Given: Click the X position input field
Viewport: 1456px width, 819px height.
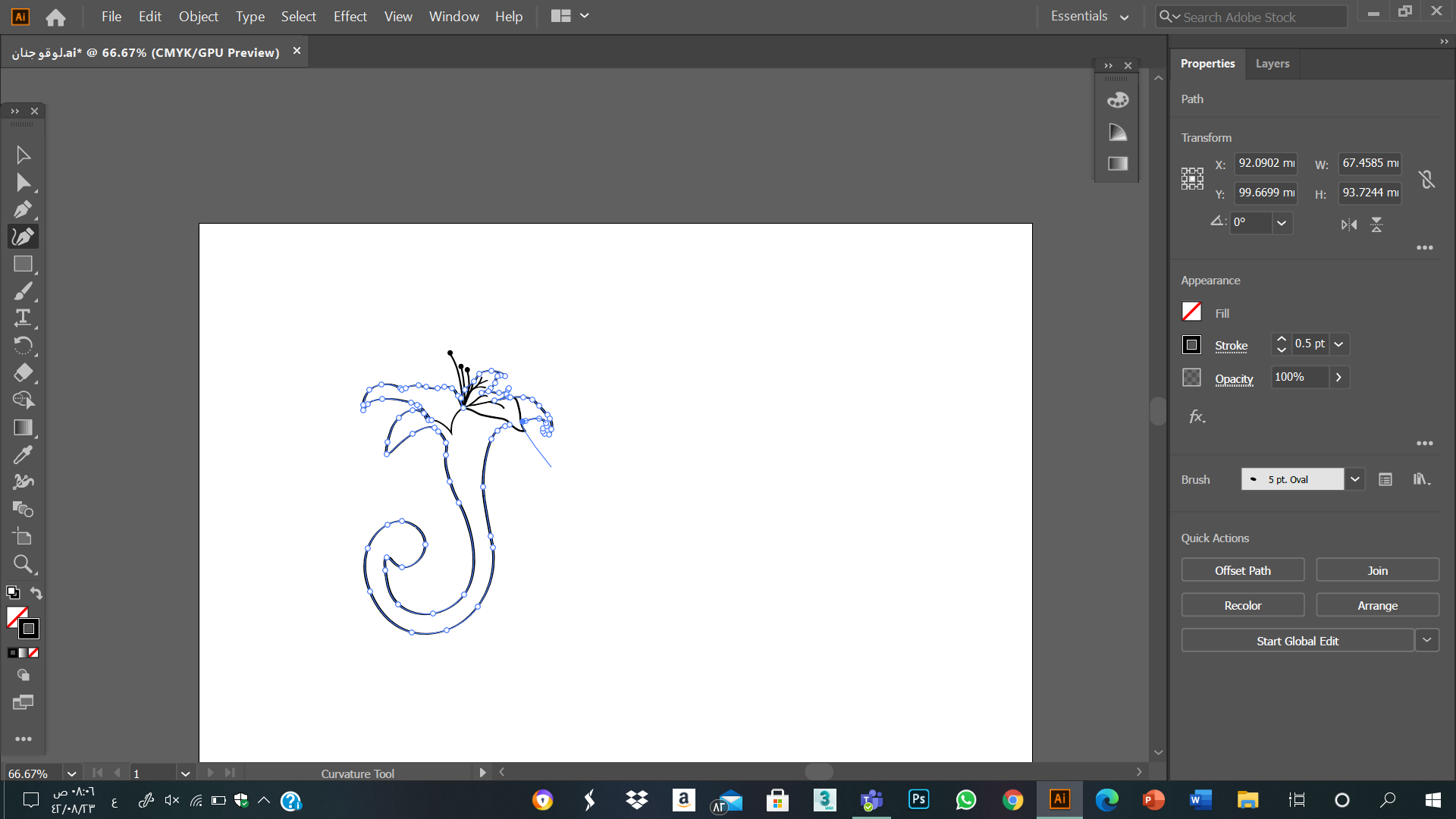Looking at the screenshot, I should click(x=1266, y=163).
